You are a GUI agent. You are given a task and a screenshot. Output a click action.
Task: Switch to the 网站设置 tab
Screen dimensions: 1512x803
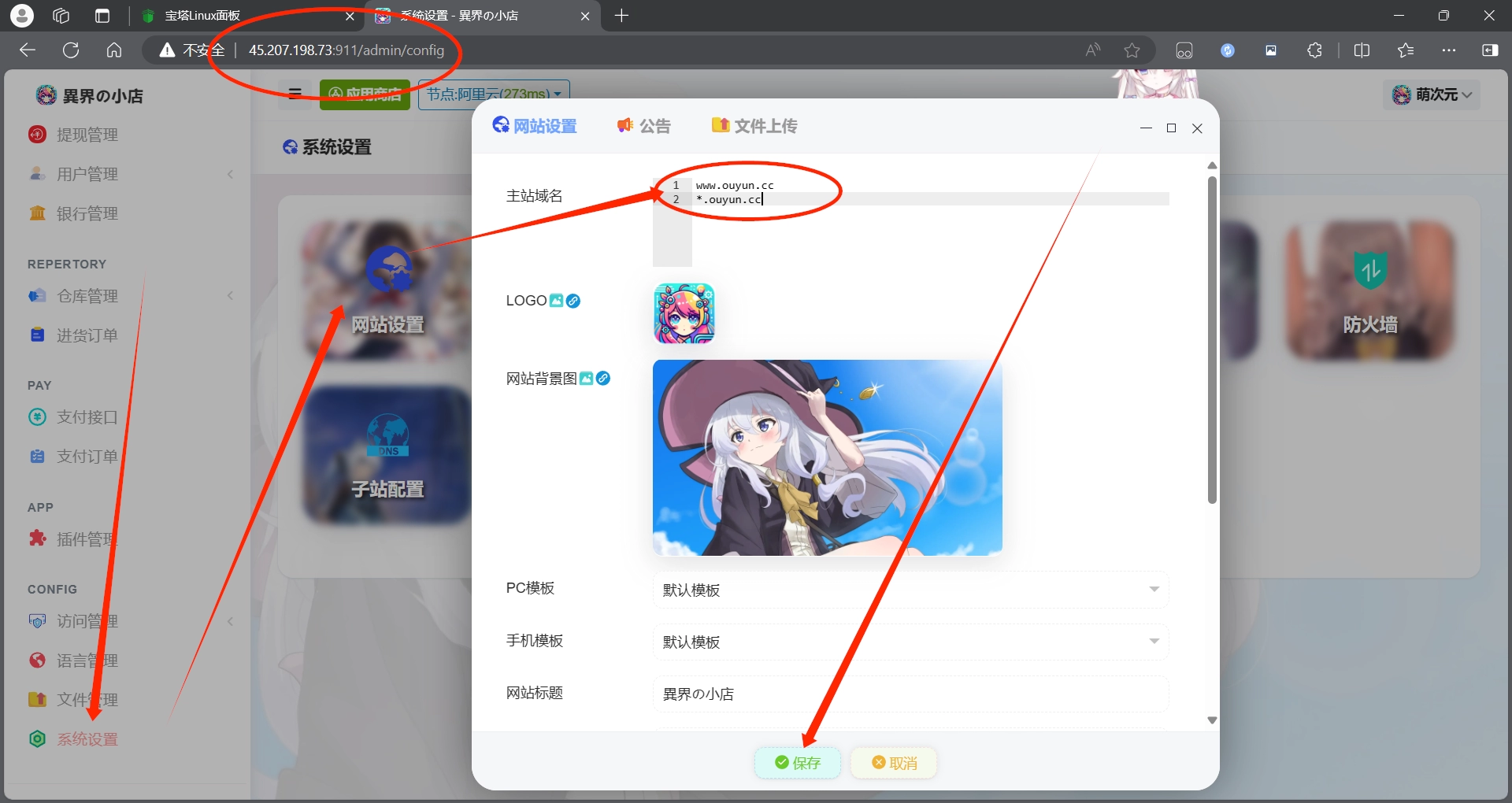click(535, 126)
